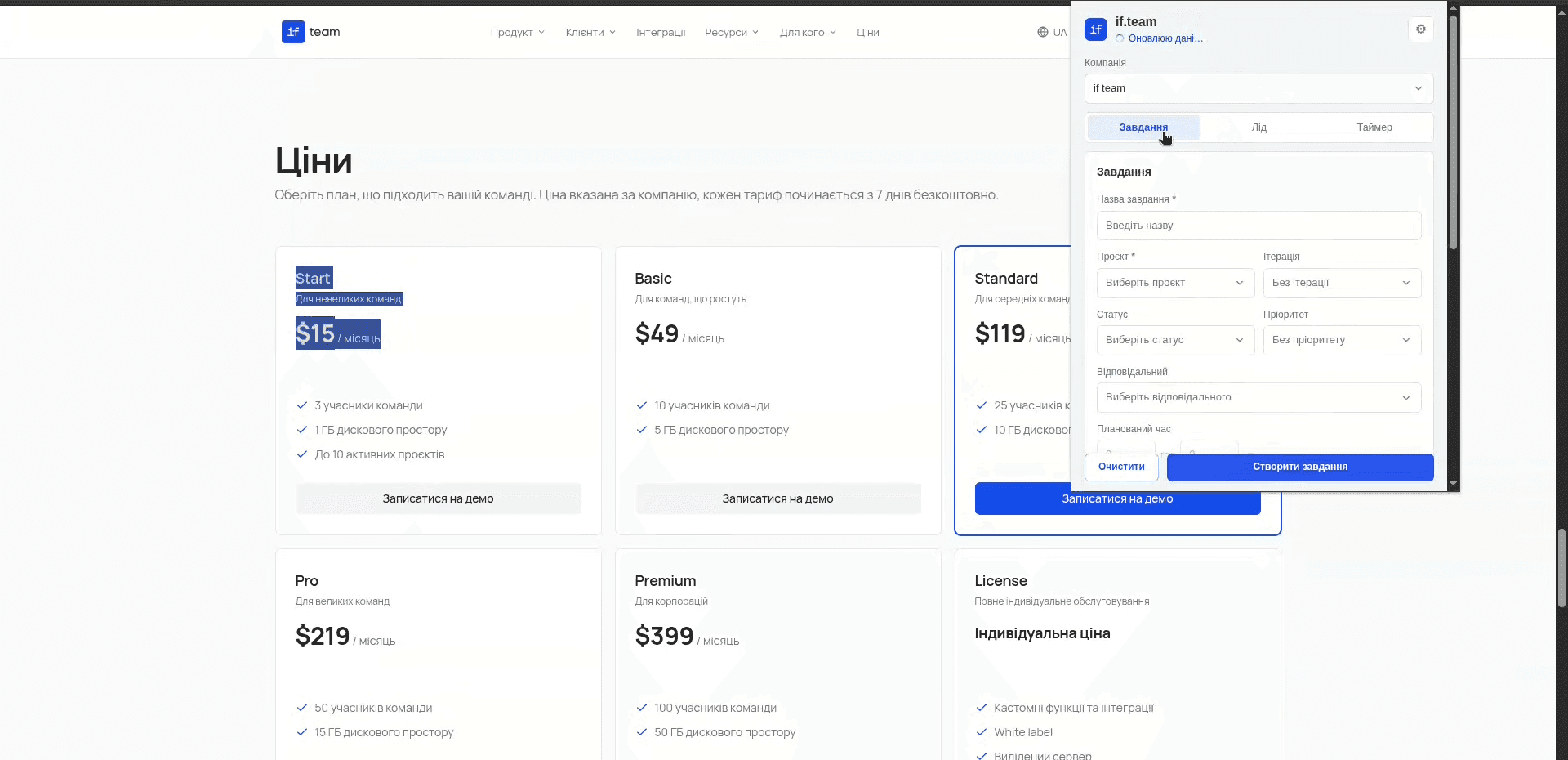This screenshot has height=760, width=1568.
Task: Open the Без пріоритету dropdown
Action: (1342, 340)
